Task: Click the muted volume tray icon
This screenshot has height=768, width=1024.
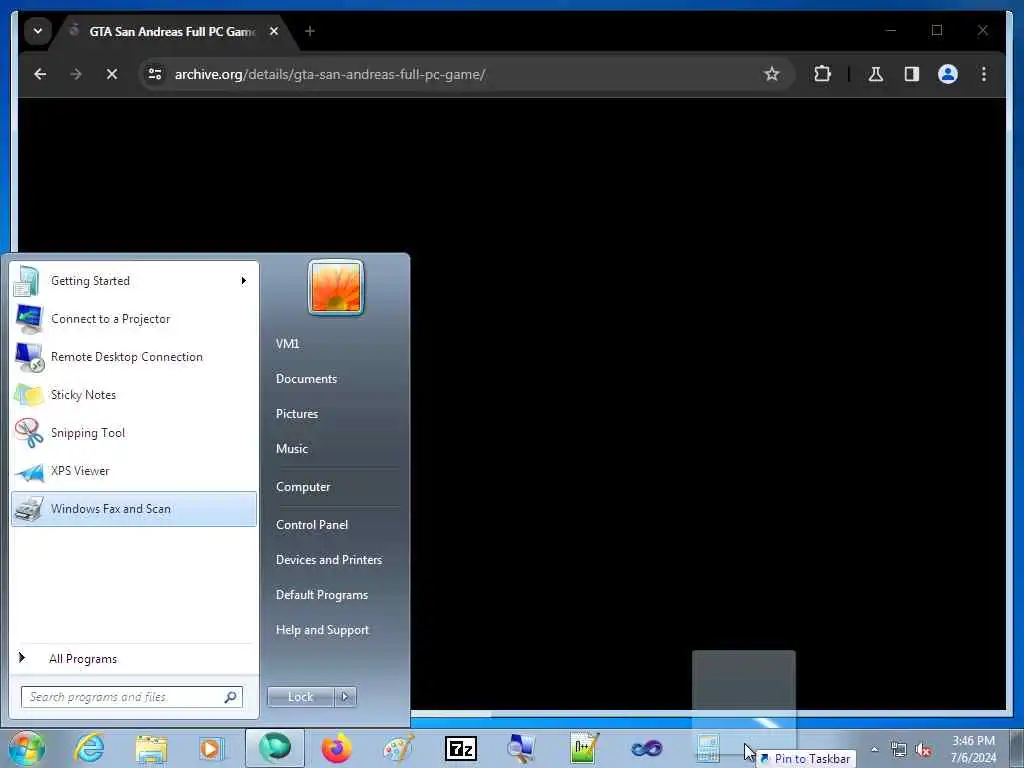Action: pos(923,750)
